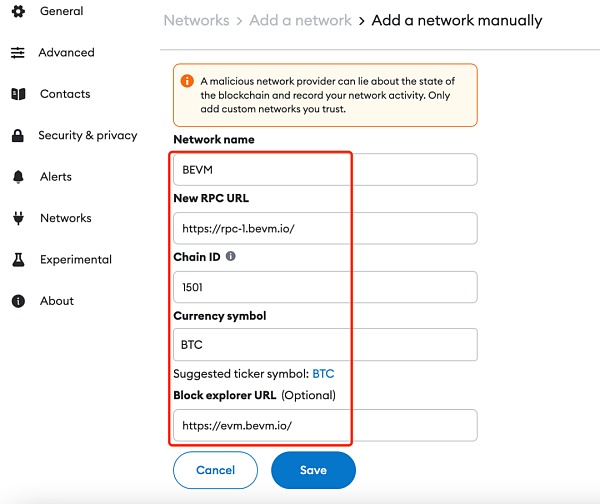Open the Networks settings menu item

point(66,218)
